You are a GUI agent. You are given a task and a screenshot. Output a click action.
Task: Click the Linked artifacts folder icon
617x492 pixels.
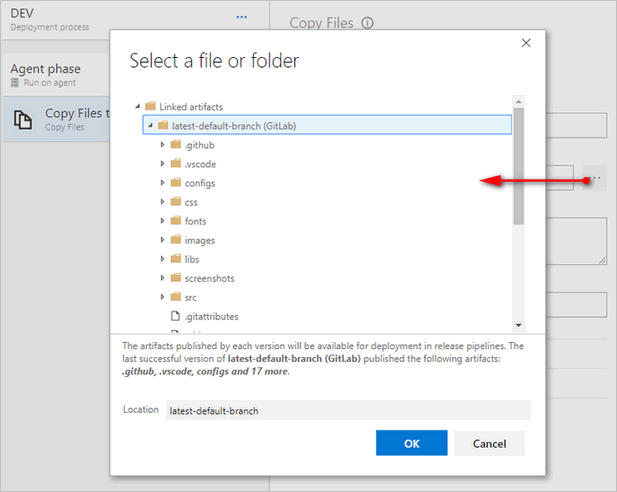(150, 106)
